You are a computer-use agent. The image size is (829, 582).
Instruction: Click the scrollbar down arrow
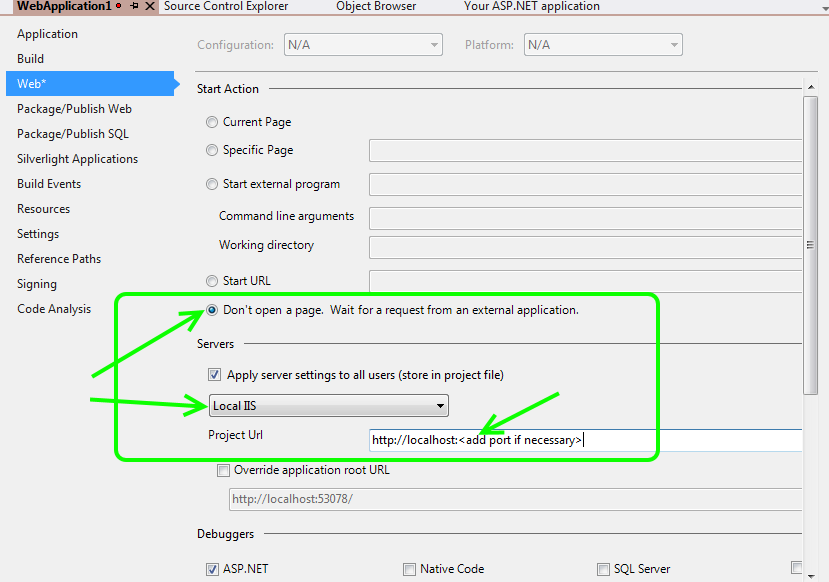click(811, 576)
